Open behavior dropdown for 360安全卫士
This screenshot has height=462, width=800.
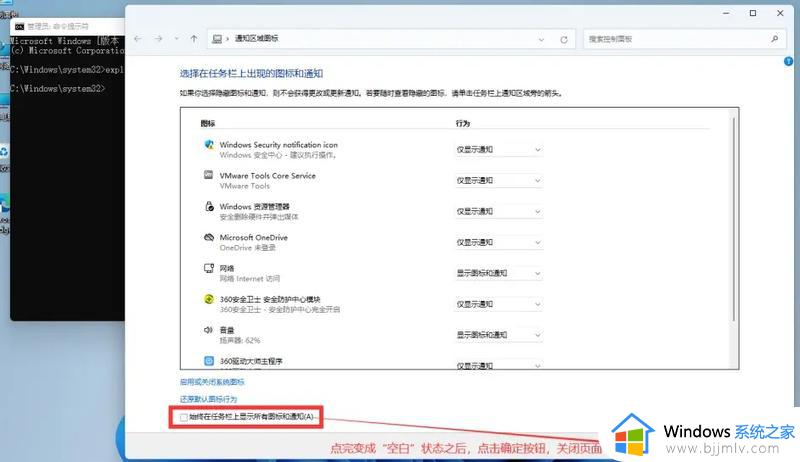[x=498, y=304]
